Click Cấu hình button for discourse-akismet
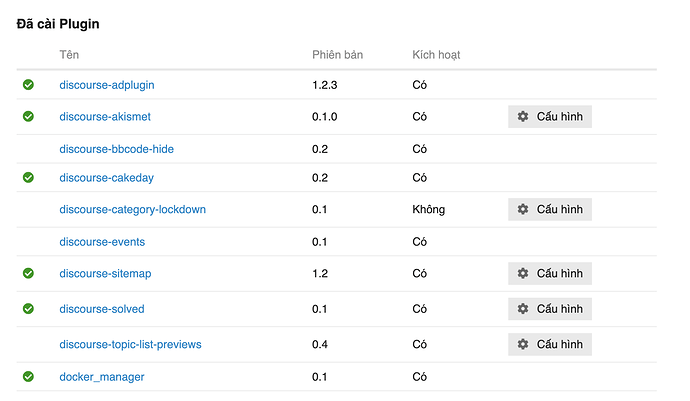The image size is (690, 401). point(550,117)
